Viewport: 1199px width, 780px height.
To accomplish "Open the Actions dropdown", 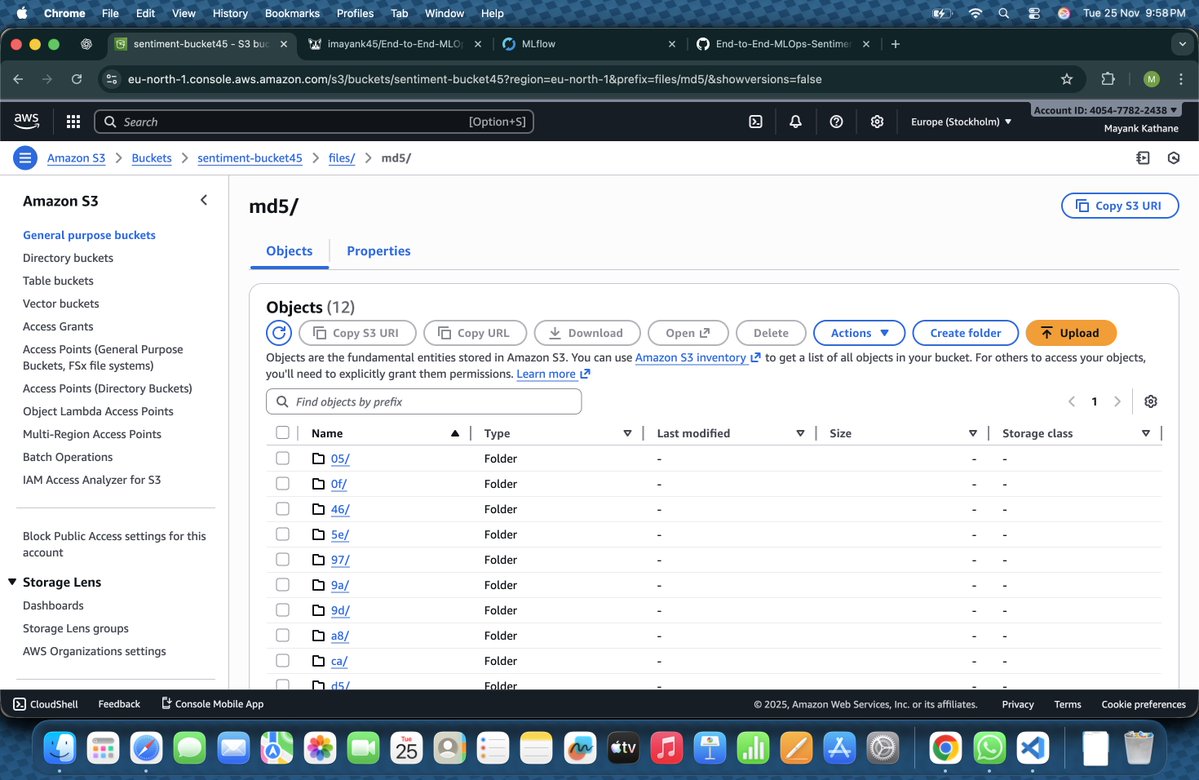I will tap(858, 332).
